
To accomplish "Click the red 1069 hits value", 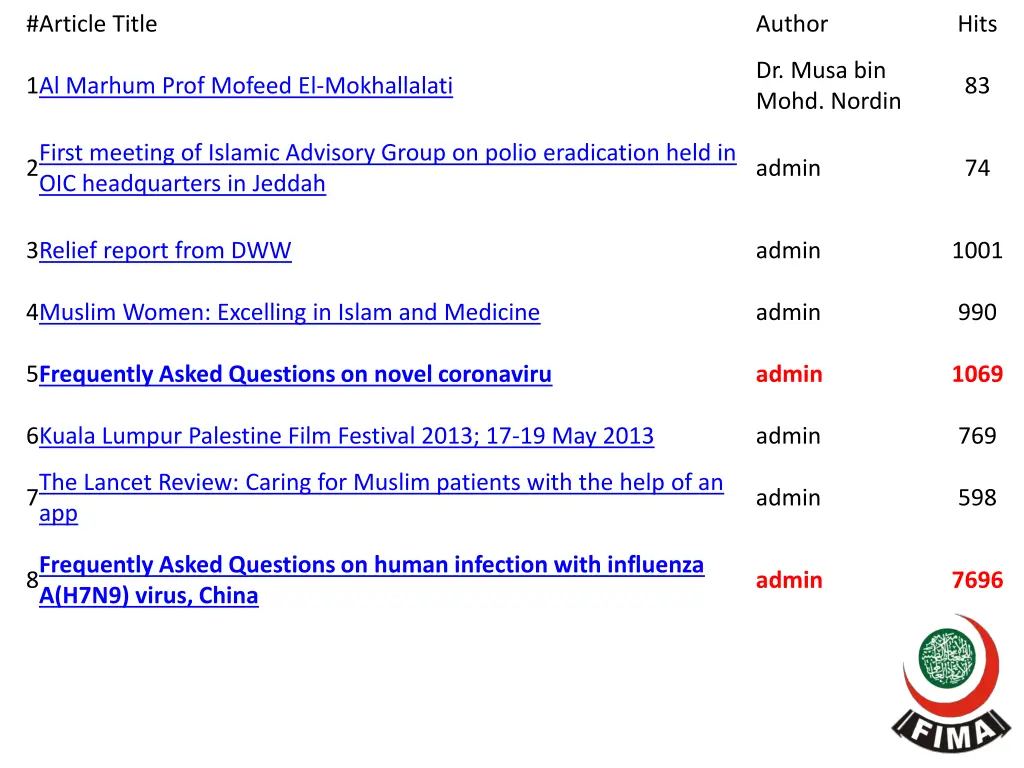I will pyautogui.click(x=977, y=375).
